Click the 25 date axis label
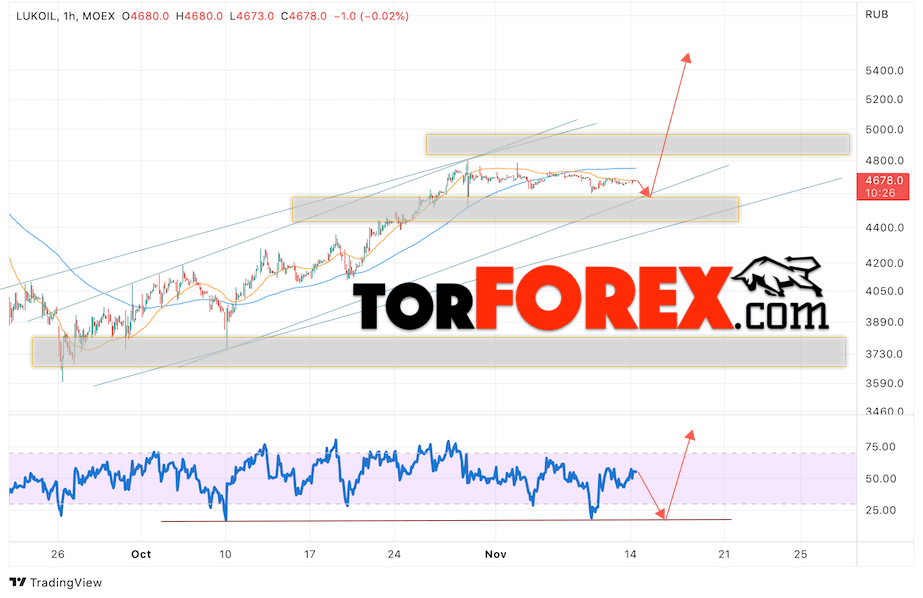Image resolution: width=923 pixels, height=598 pixels. click(801, 554)
